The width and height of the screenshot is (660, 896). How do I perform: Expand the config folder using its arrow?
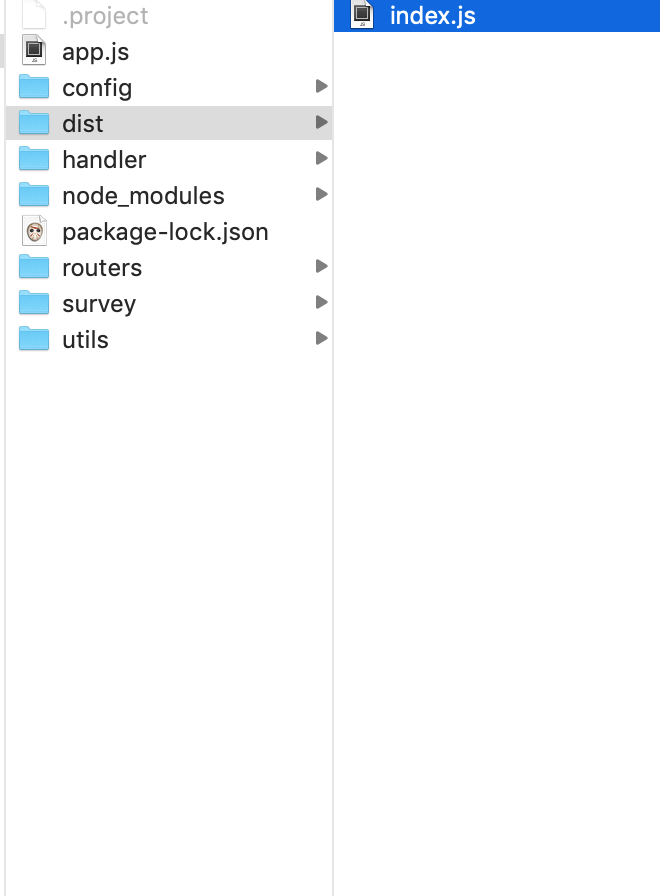click(320, 87)
